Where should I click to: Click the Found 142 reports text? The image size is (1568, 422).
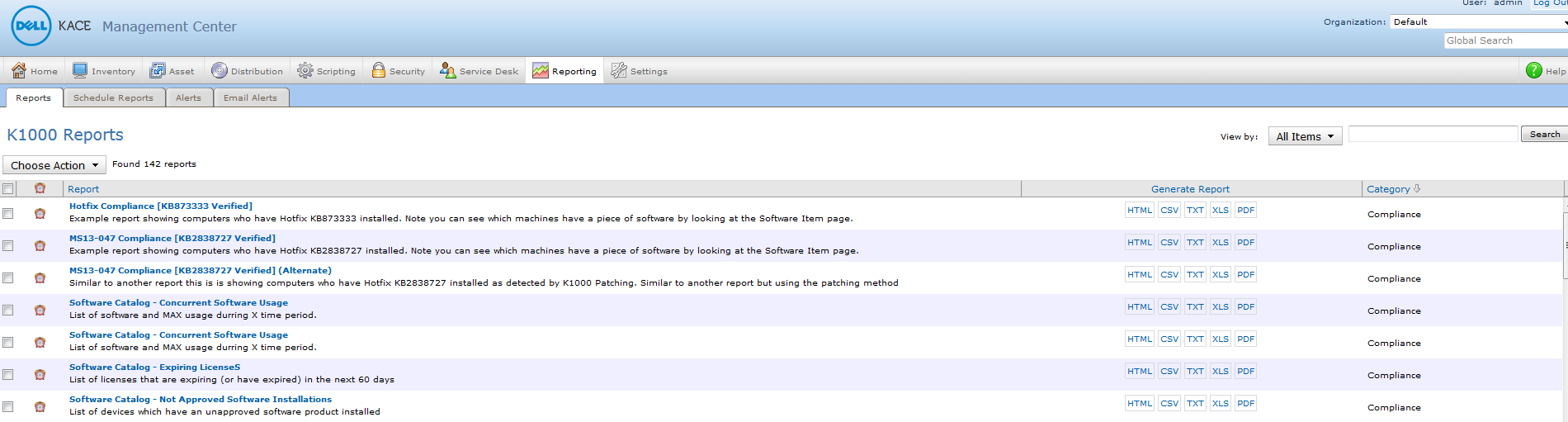[154, 164]
